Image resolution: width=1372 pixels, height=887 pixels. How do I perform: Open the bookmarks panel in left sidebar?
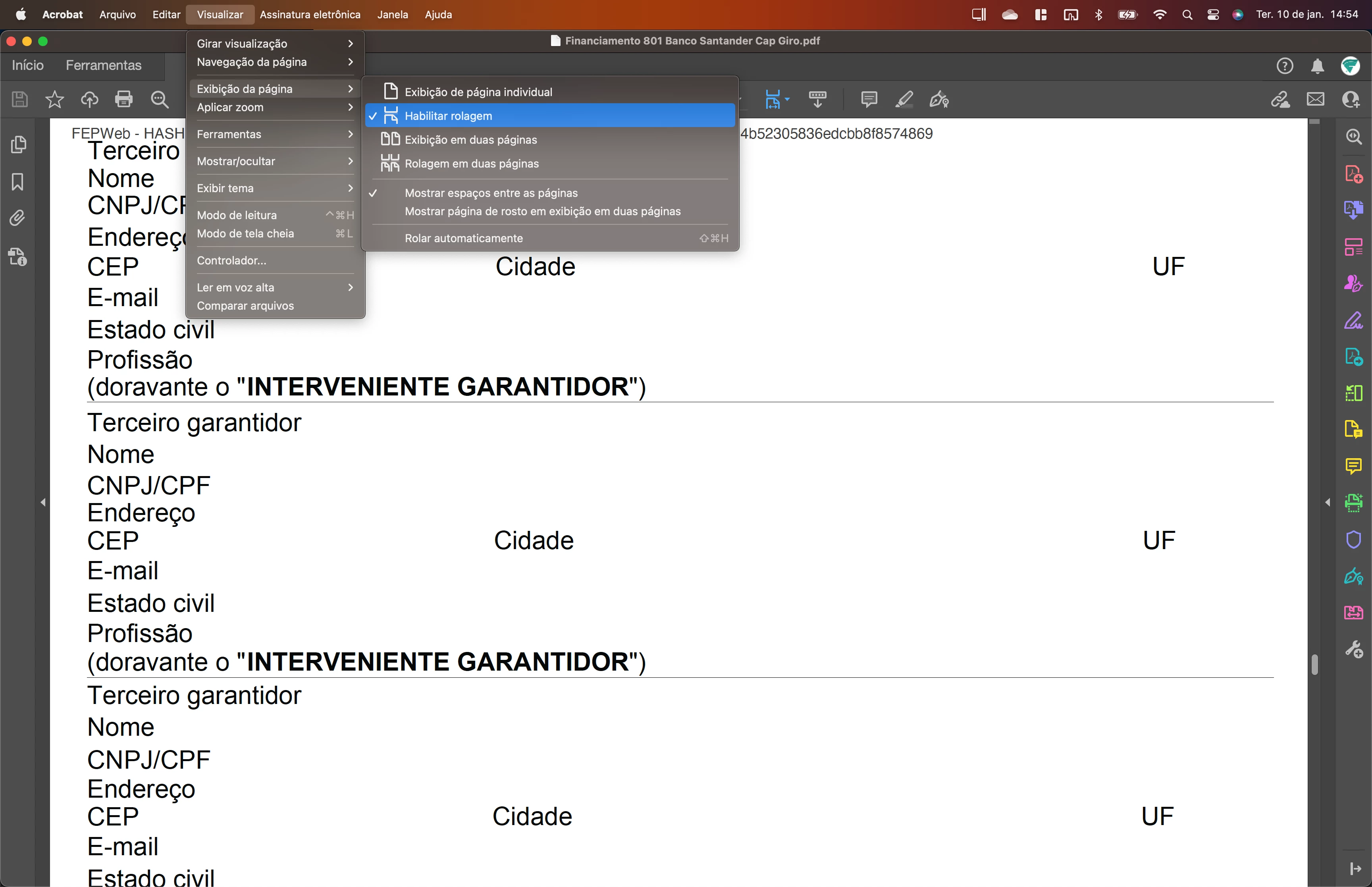18,182
